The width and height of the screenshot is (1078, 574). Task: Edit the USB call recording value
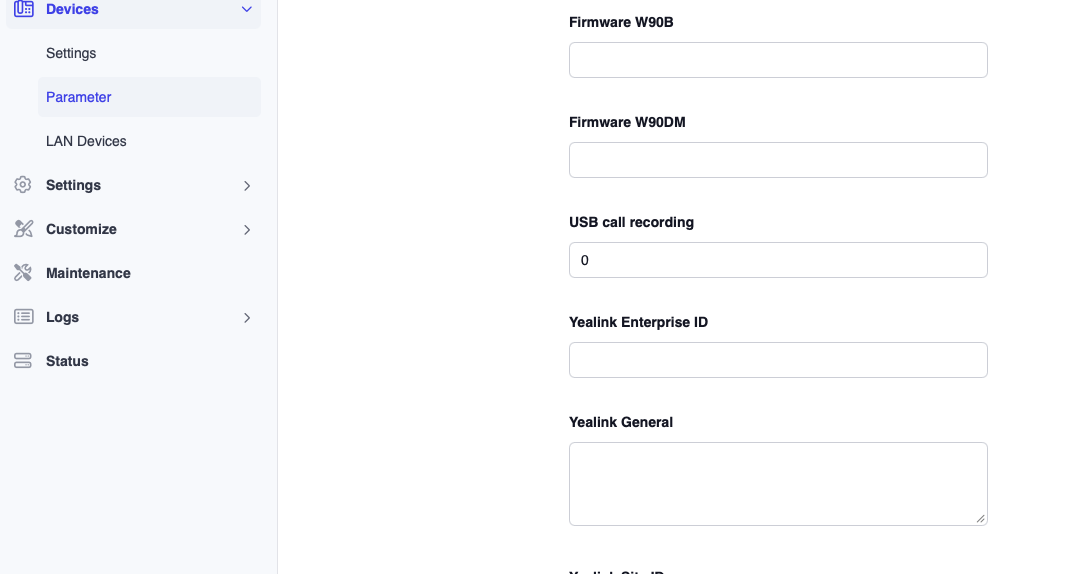click(778, 260)
